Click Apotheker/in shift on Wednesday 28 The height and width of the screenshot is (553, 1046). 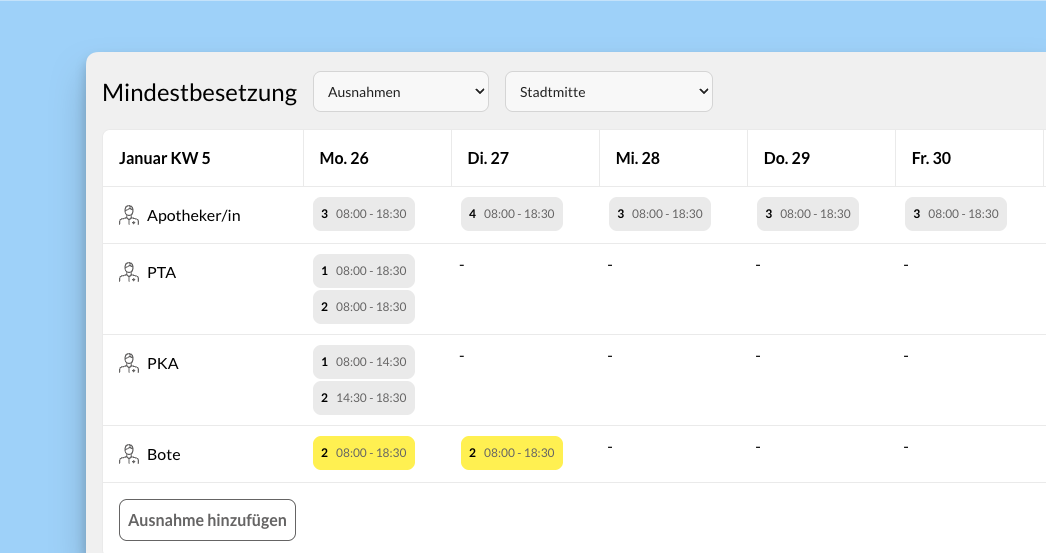click(659, 214)
